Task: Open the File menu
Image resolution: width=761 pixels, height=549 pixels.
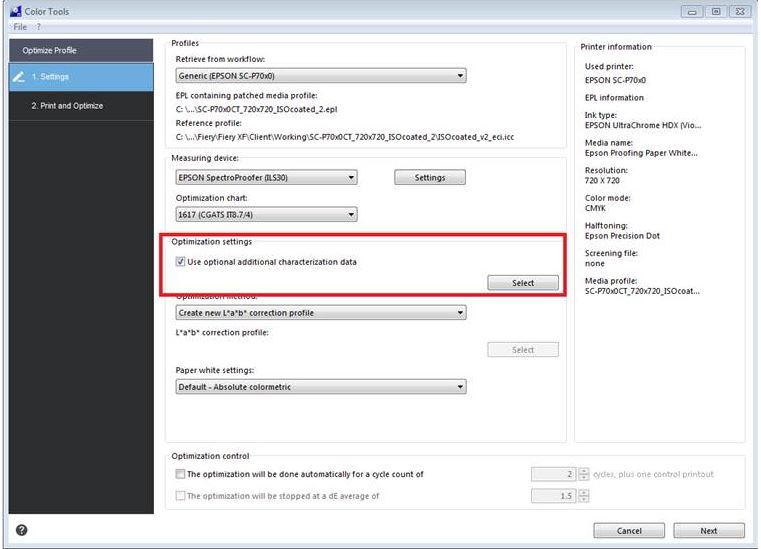Action: pos(20,26)
